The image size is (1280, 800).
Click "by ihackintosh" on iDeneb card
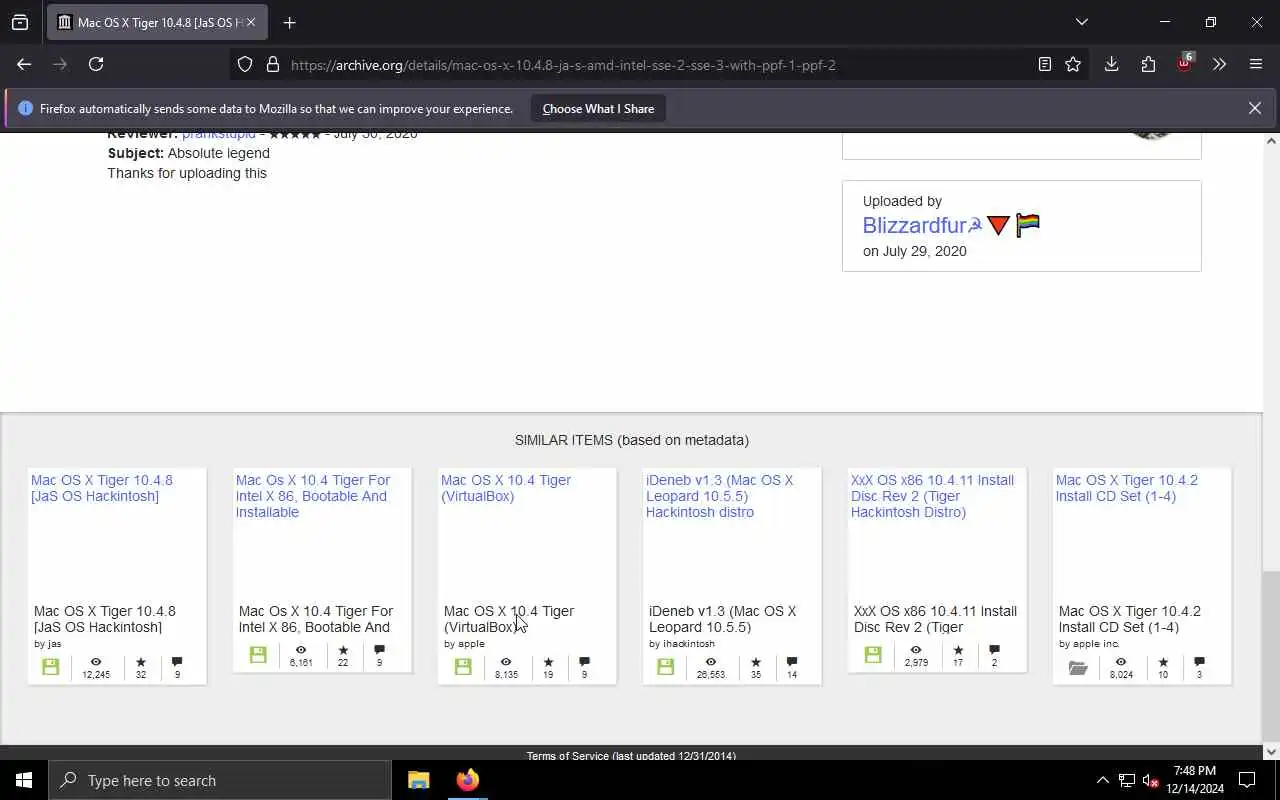click(682, 644)
